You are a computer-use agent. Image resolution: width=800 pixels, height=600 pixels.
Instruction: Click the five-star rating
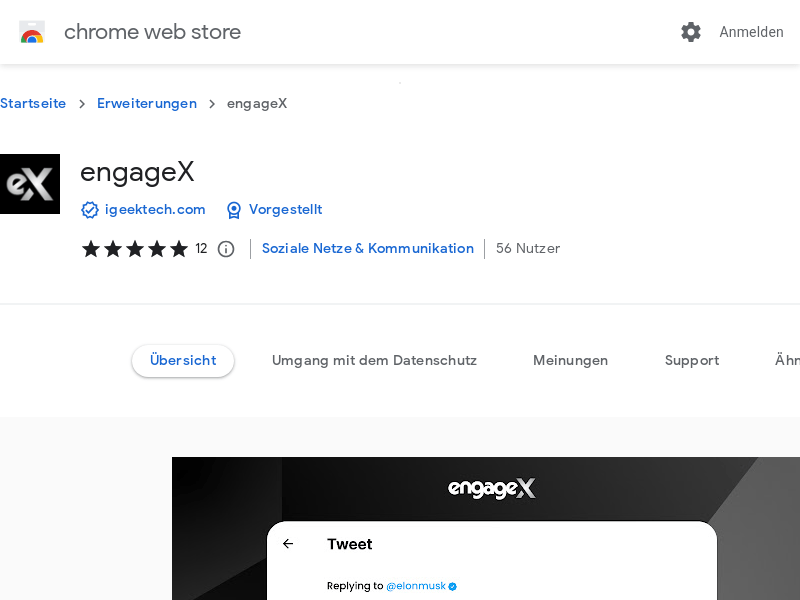pyautogui.click(x=135, y=249)
